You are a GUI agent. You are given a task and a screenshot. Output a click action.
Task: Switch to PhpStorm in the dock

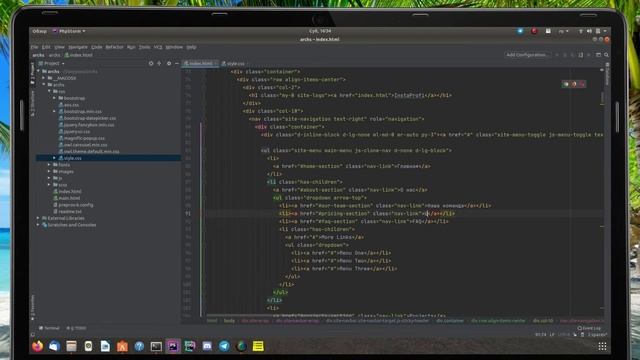(173, 346)
